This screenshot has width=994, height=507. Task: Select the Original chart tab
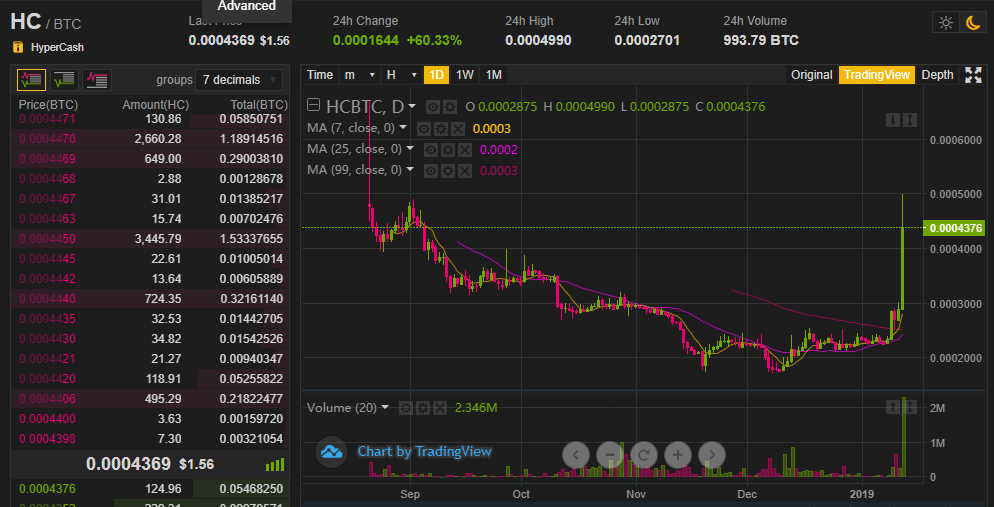[x=811, y=75]
